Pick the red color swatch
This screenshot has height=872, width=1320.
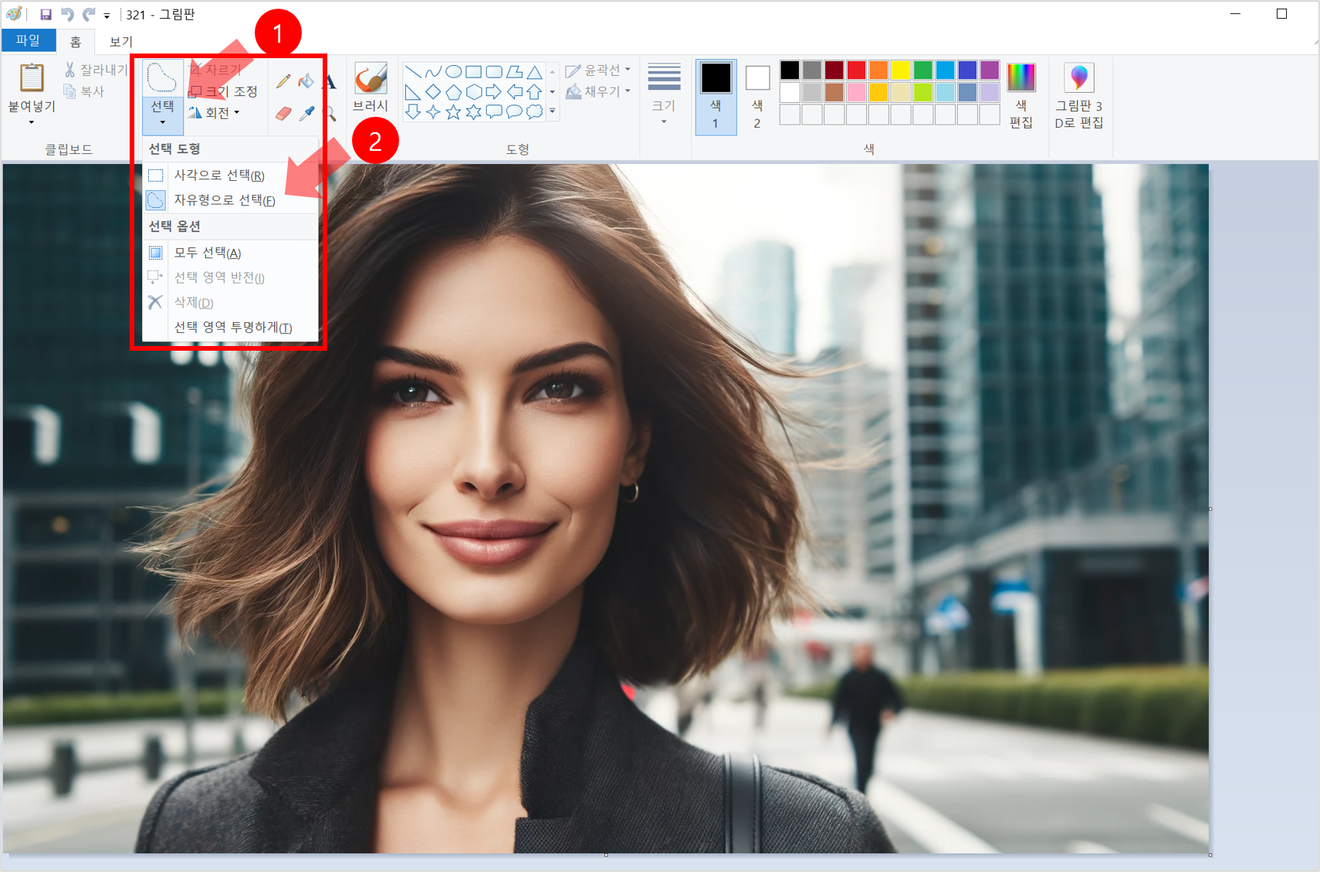click(x=856, y=70)
